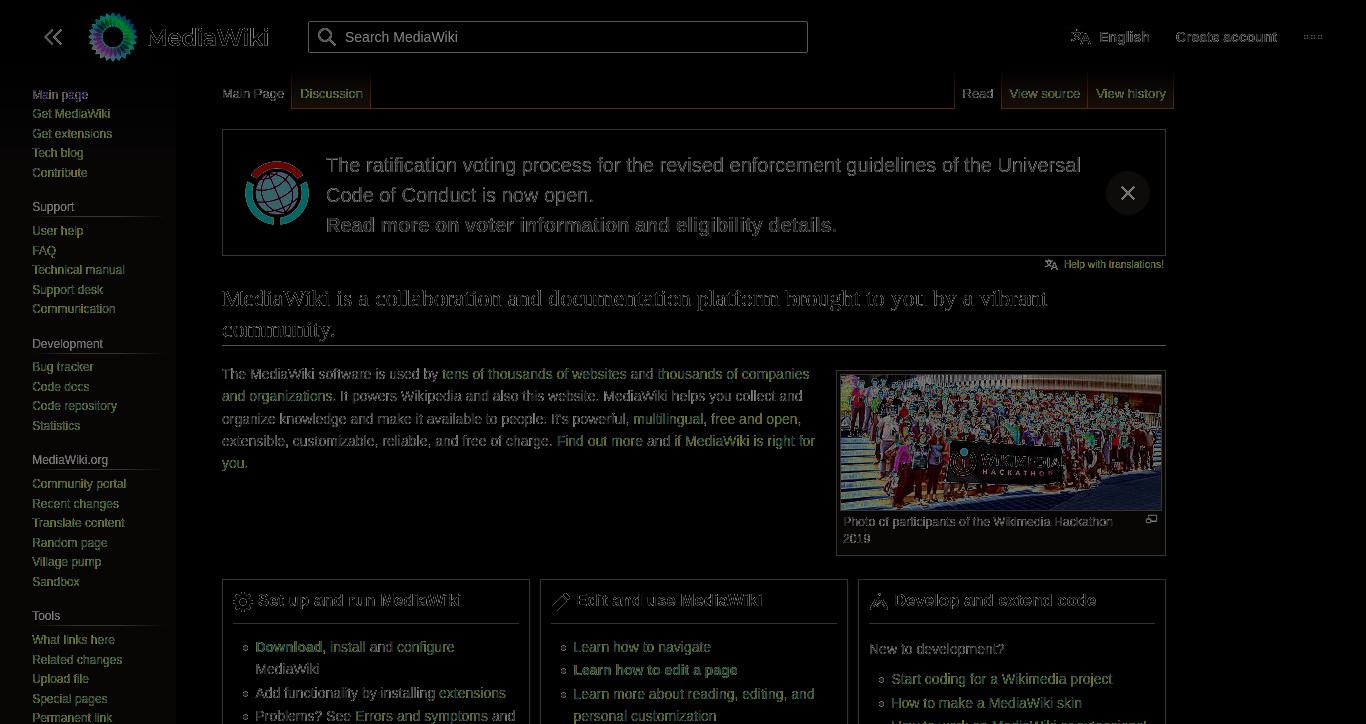
Task: Open Communication sidebar link
Action: click(x=74, y=309)
